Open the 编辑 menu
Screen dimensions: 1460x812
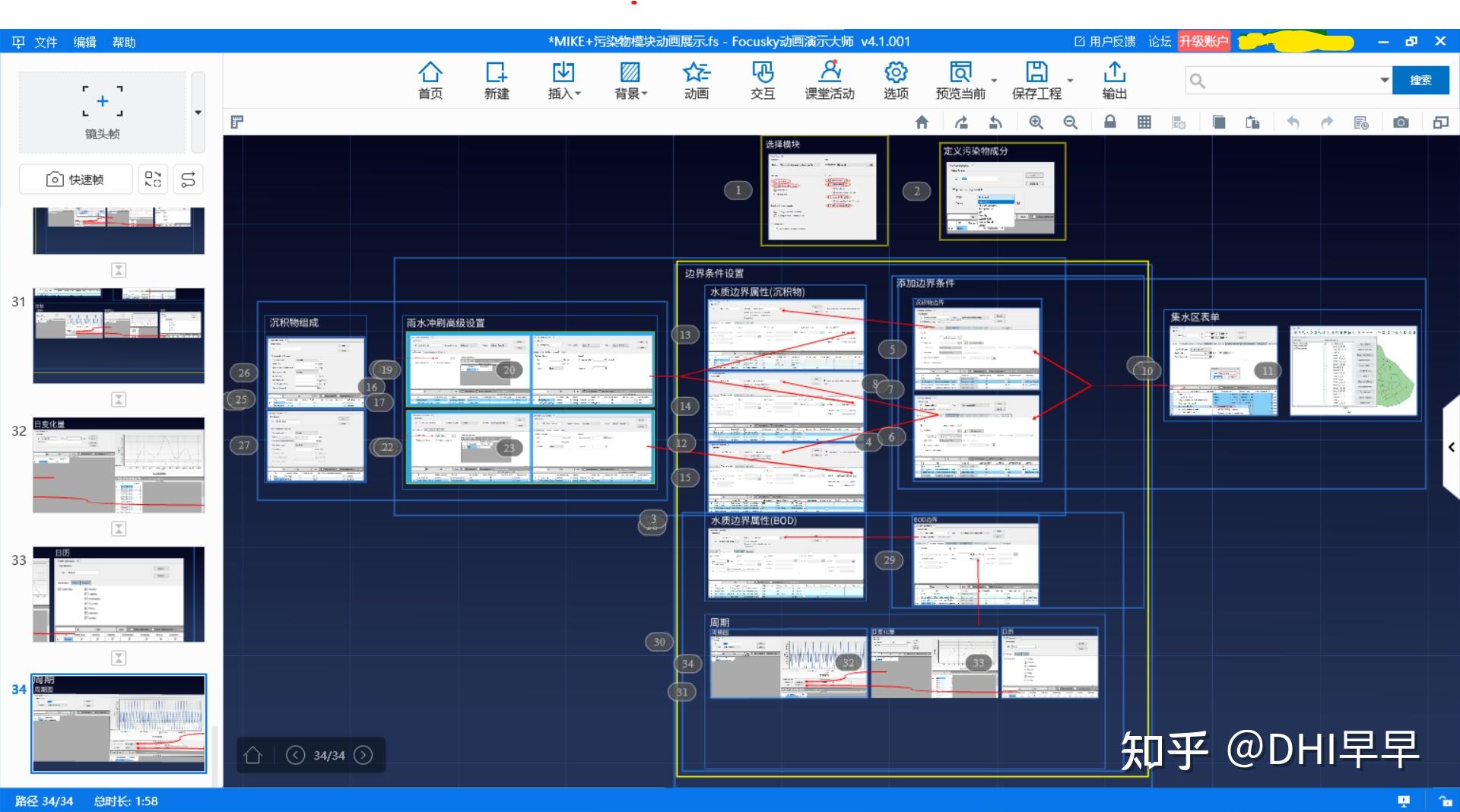tap(84, 42)
